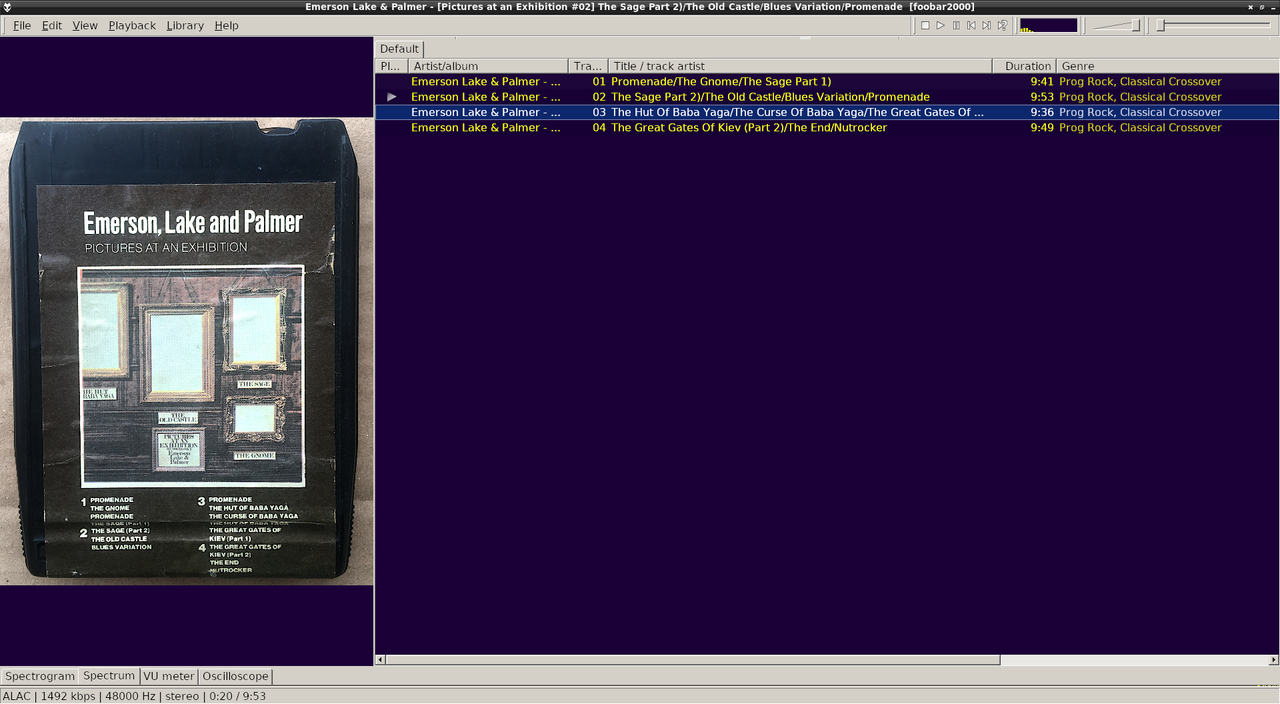Open the File menu
Viewport: 1280px width, 704px height.
(x=21, y=25)
